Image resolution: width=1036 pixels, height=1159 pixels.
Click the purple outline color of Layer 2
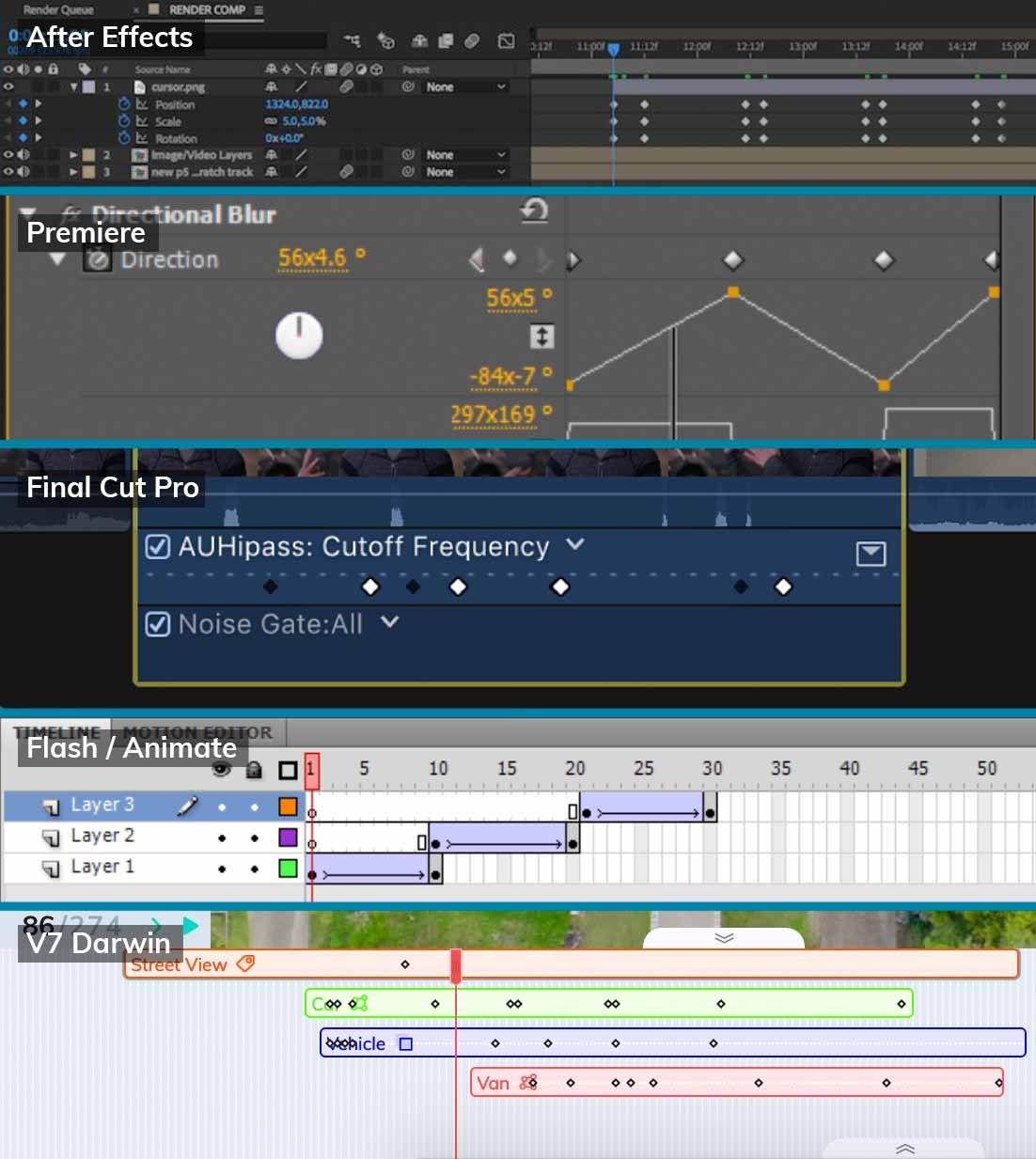pyautogui.click(x=288, y=838)
